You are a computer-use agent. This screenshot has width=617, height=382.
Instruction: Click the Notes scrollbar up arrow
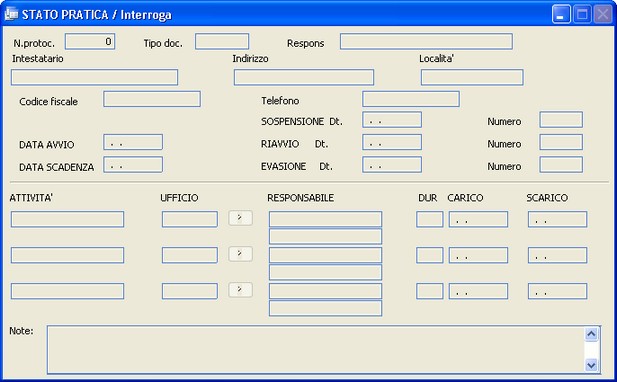591,334
